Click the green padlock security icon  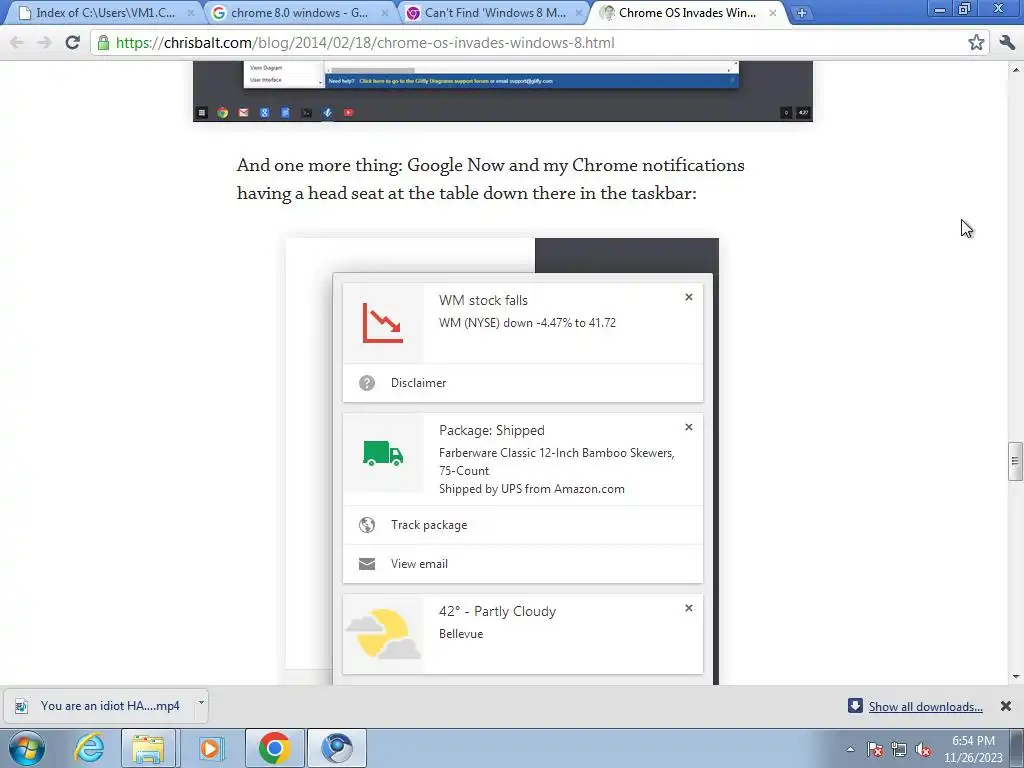(103, 42)
